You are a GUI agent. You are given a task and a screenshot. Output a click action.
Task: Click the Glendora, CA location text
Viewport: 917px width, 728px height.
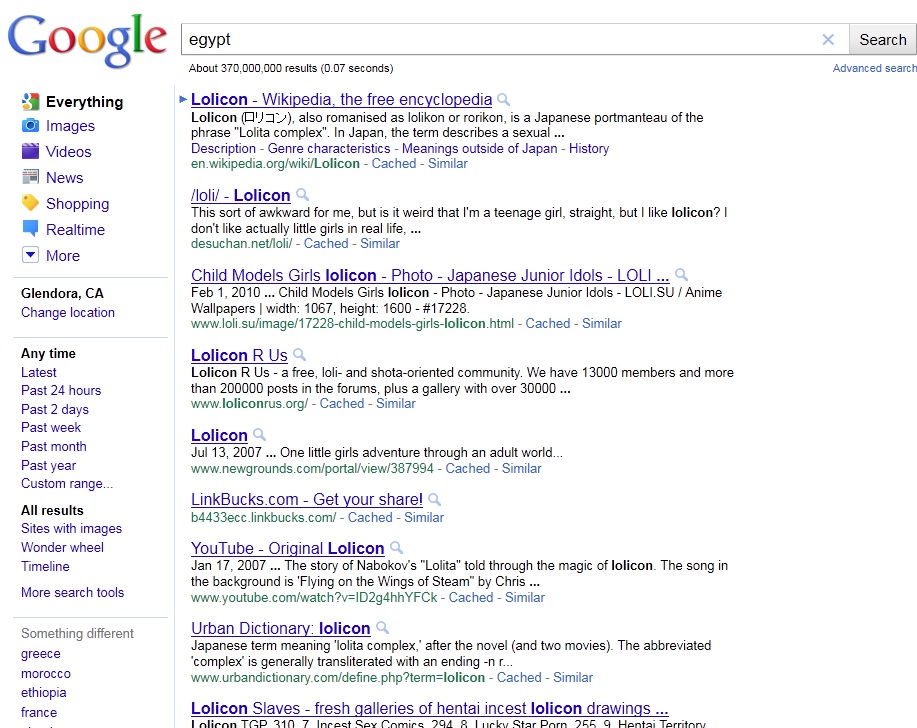62,294
